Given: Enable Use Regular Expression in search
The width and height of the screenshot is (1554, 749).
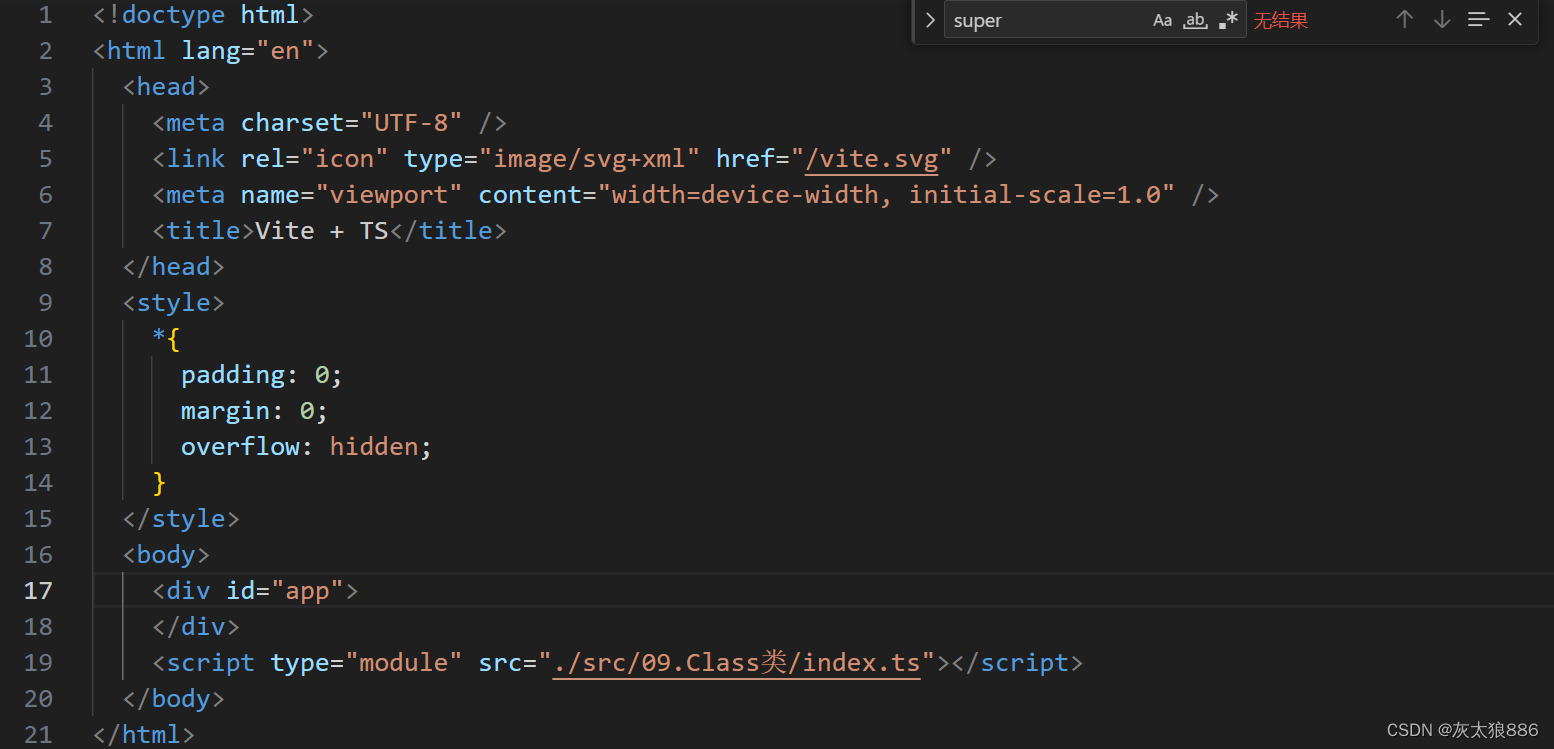Looking at the screenshot, I should [x=1229, y=19].
